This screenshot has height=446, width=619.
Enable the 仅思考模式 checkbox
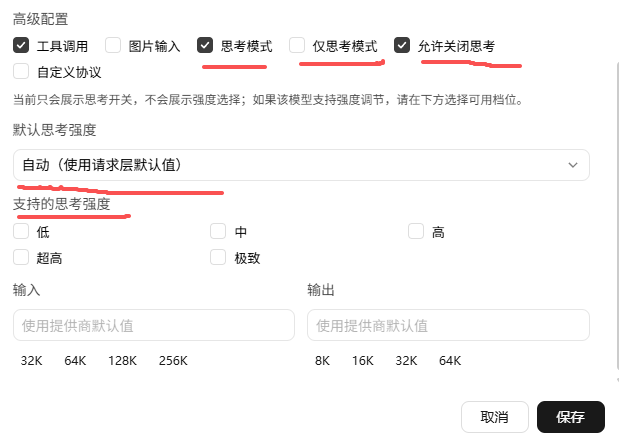[297, 45]
